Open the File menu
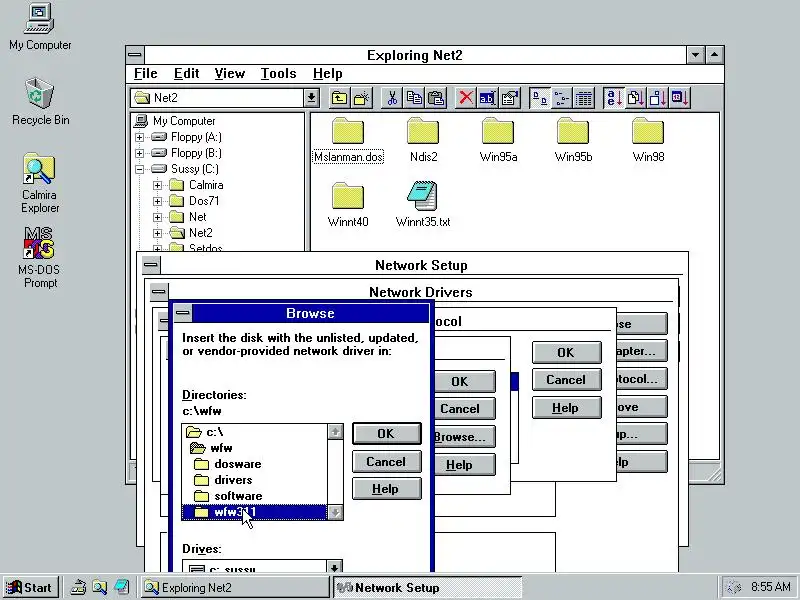Viewport: 800px width, 600px height. (146, 73)
